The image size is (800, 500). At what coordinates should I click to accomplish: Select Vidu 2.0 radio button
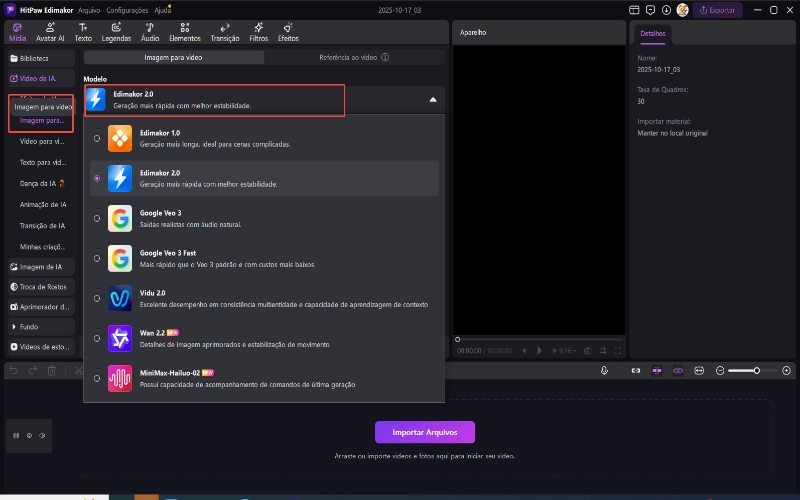(x=97, y=298)
